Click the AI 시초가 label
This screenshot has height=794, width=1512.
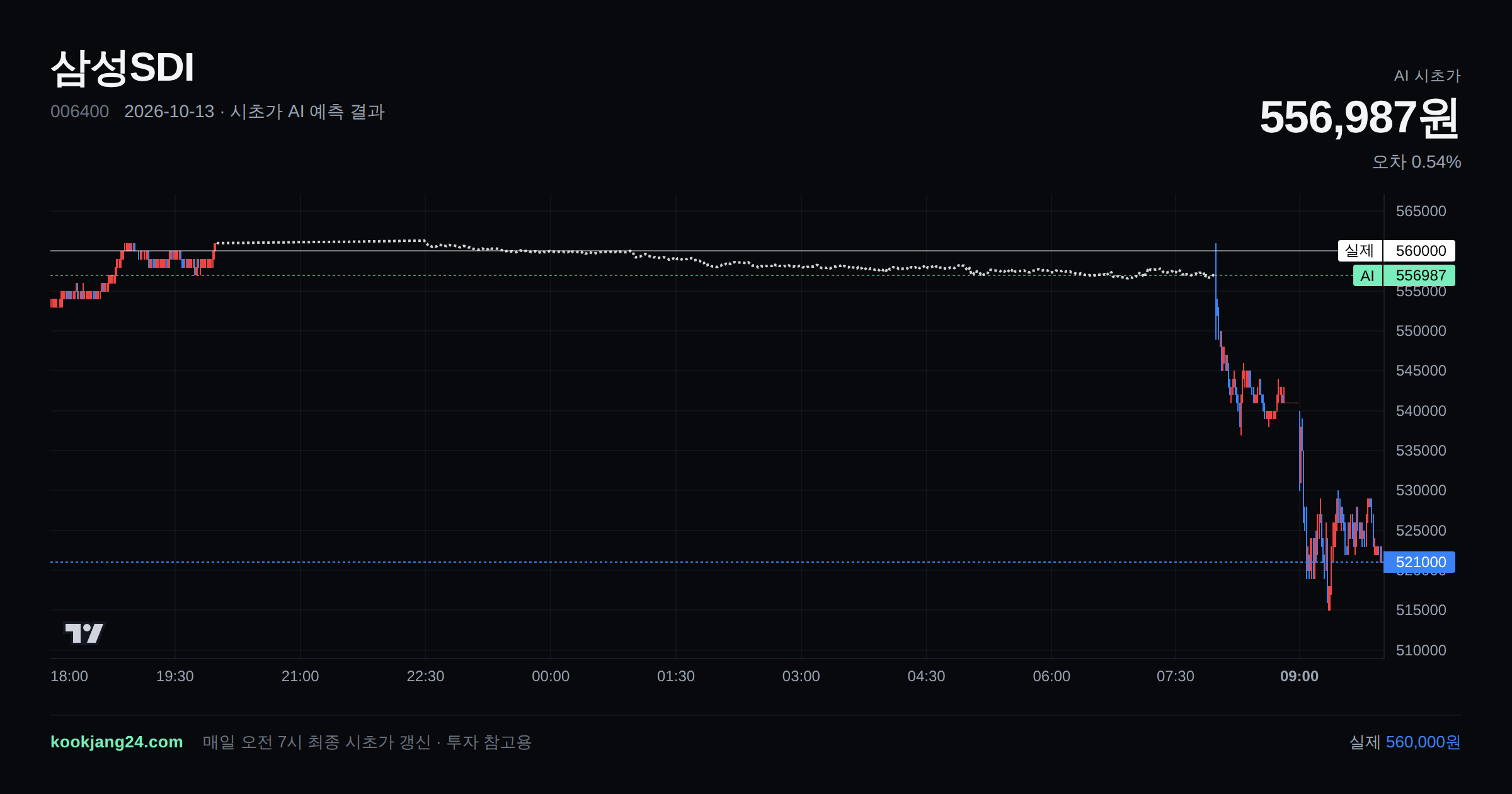click(1427, 76)
